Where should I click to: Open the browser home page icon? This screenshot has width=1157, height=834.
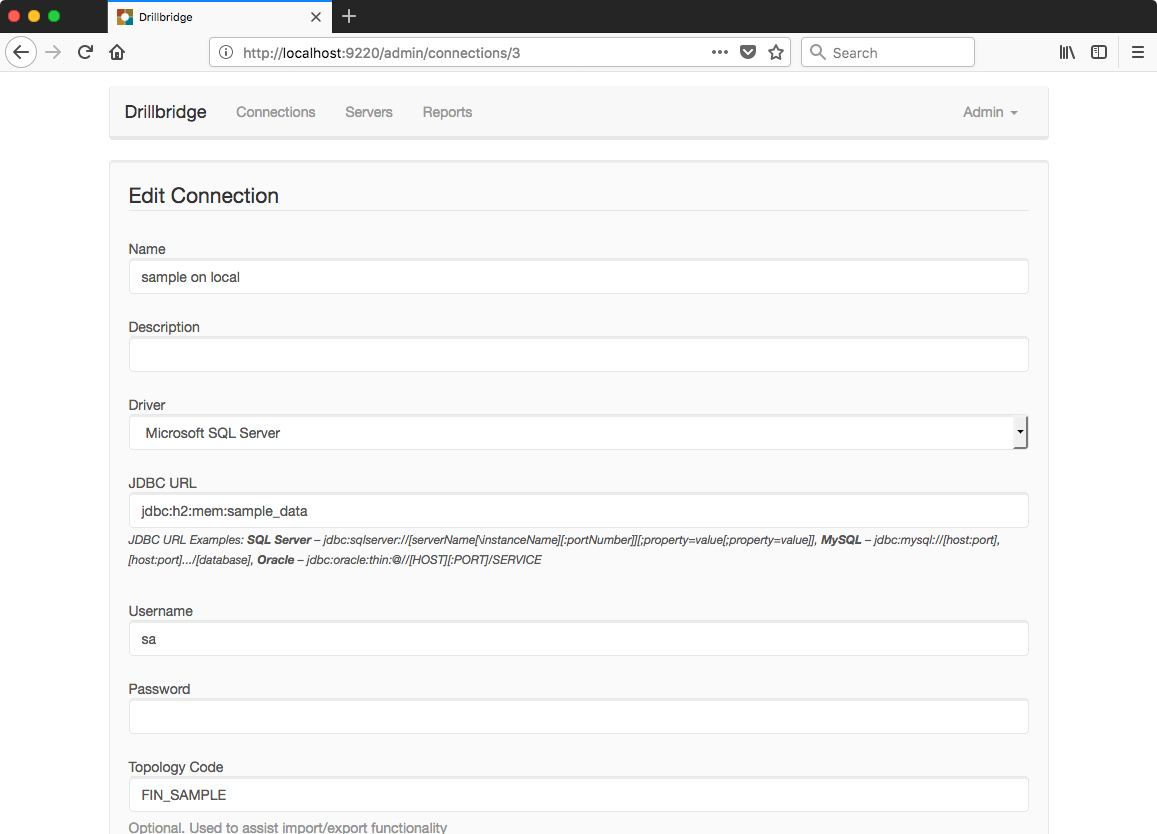point(117,52)
